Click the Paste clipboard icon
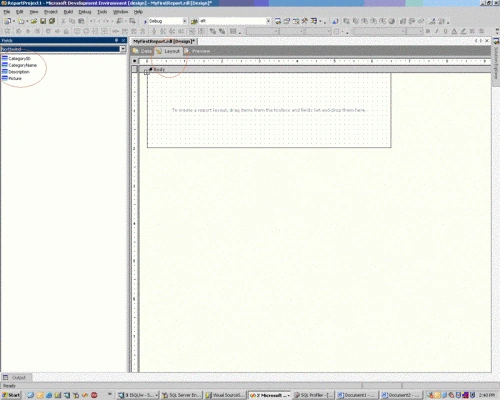This screenshot has width=500, height=400. 81,21
